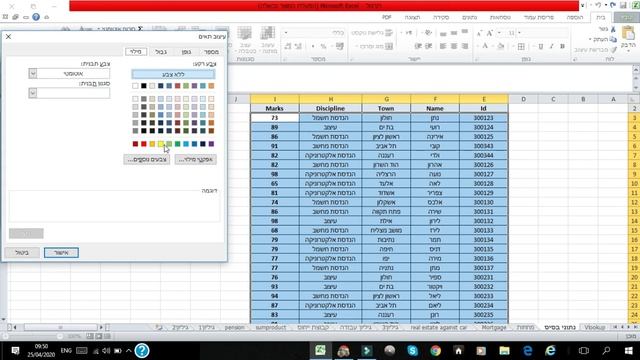The width and height of the screenshot is (640, 360).
Task: Switch to the Vlookup sheet tab
Action: tap(594, 327)
